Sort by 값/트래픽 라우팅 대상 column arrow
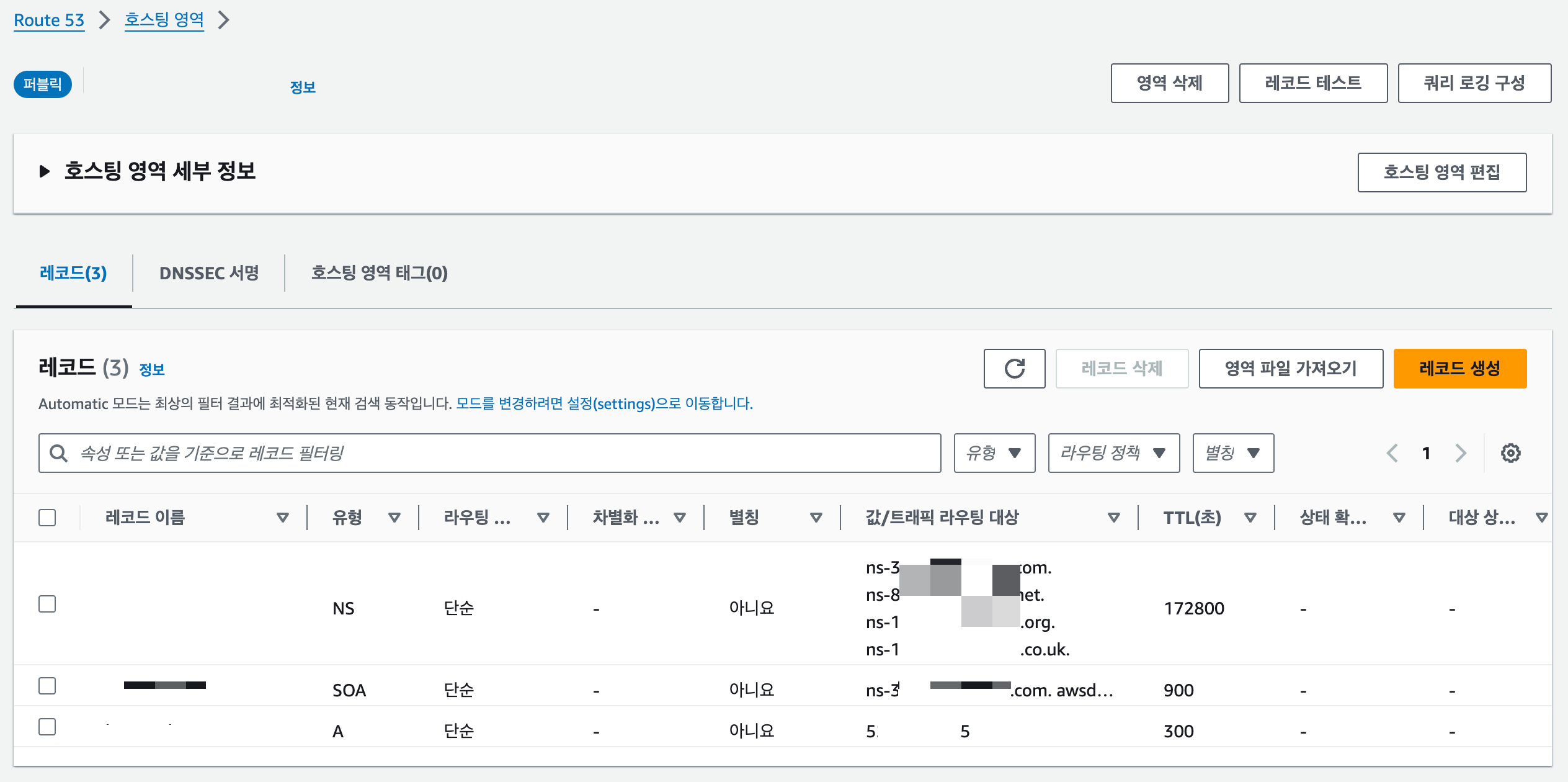 [1114, 518]
